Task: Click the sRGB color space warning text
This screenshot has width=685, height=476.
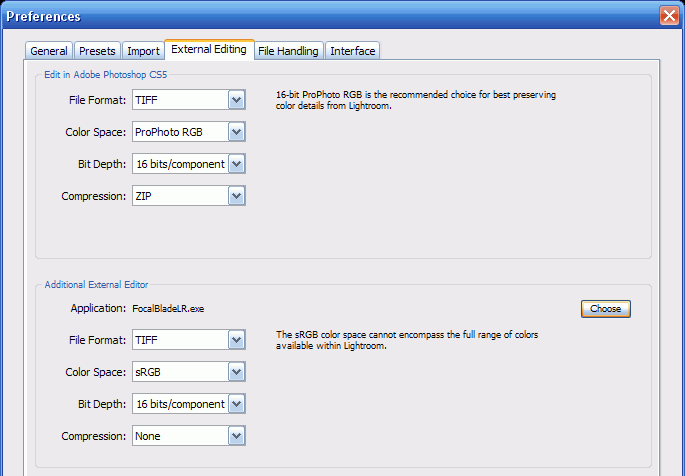Action: (407, 340)
